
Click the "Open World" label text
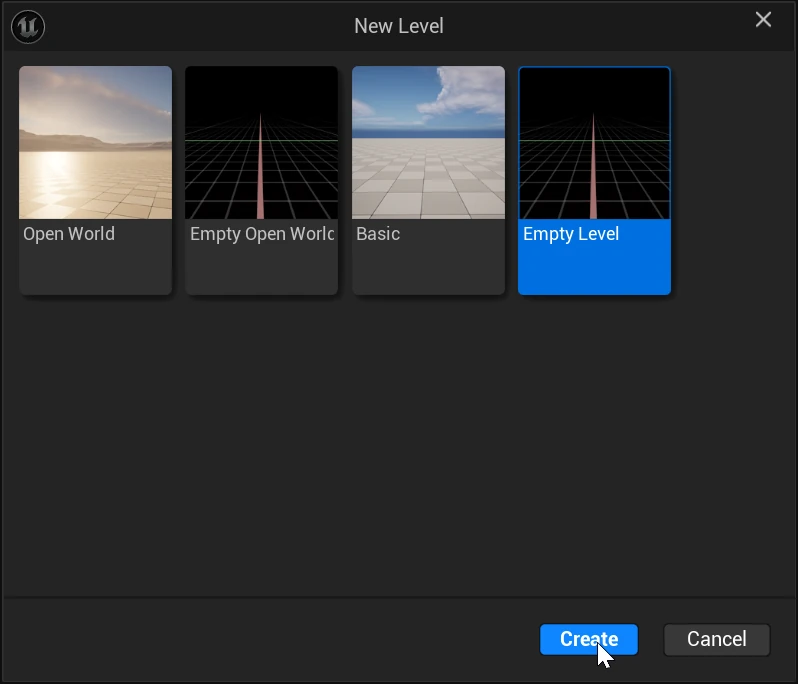tap(69, 234)
